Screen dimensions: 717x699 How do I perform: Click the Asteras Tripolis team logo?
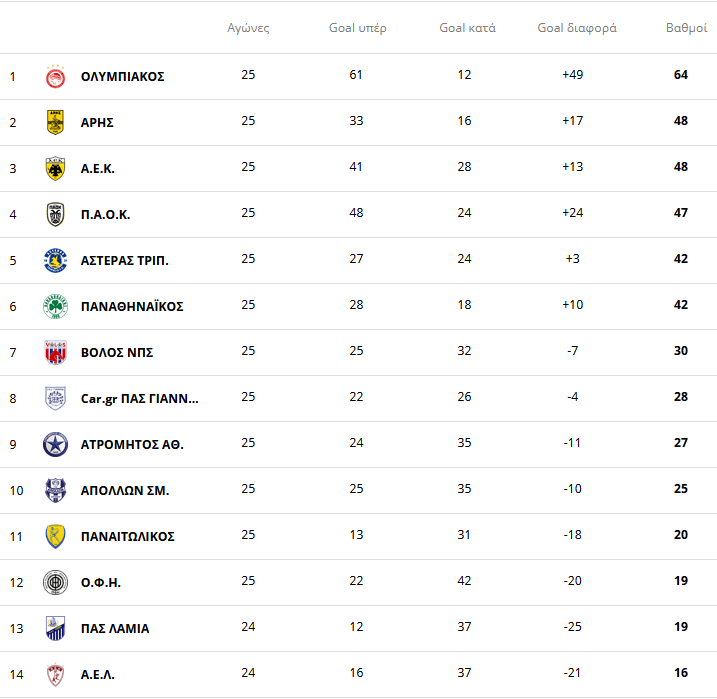55,261
